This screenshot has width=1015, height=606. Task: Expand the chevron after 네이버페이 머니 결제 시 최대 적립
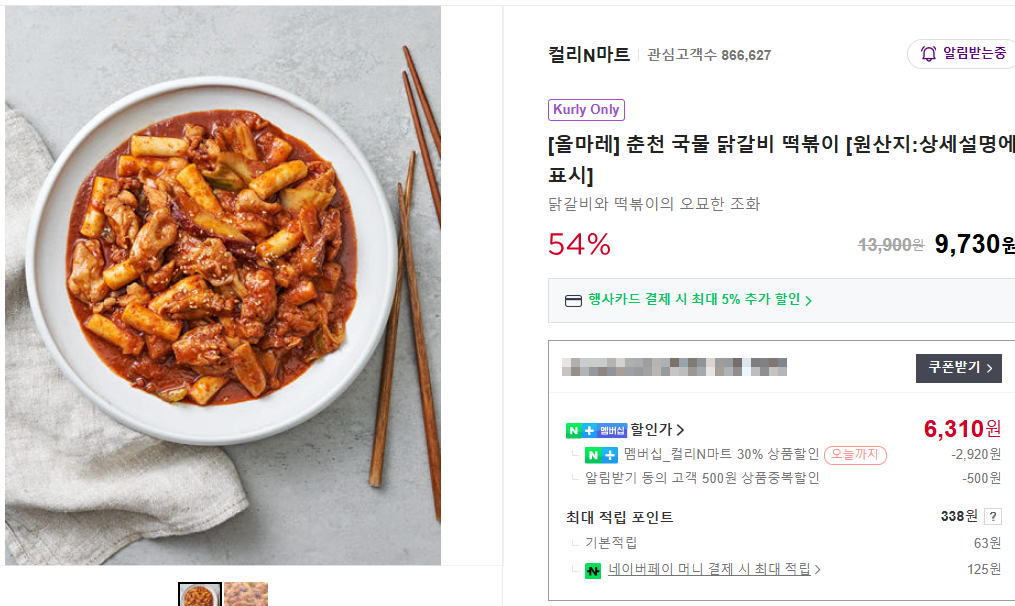tap(818, 570)
